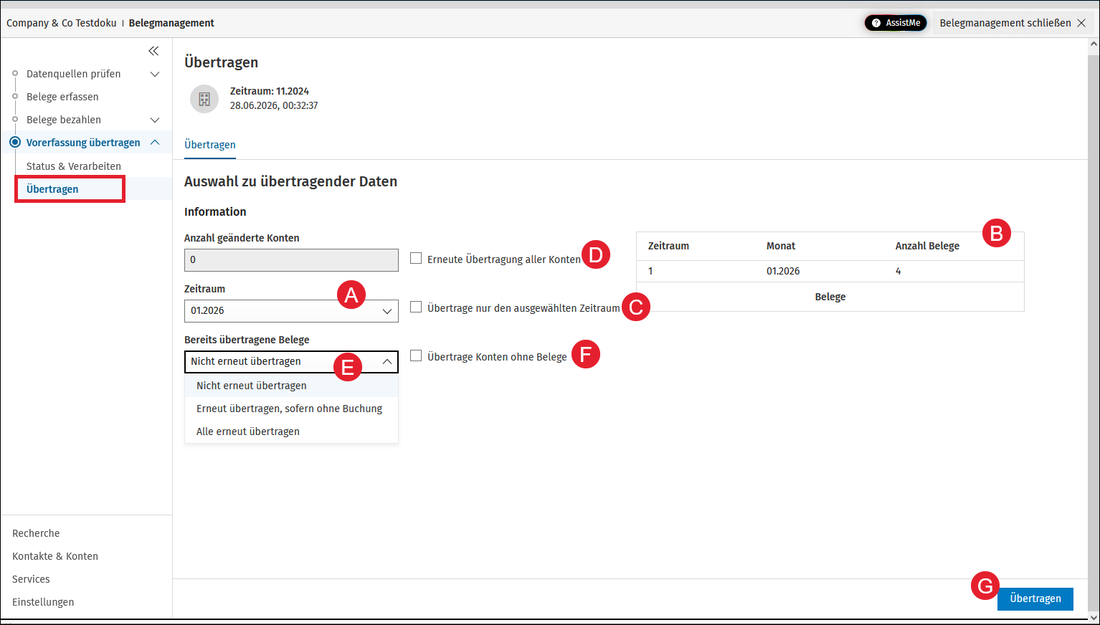This screenshot has height=625, width=1100.
Task: Pick Alle erneut übertragen option
Action: pyautogui.click(x=291, y=431)
